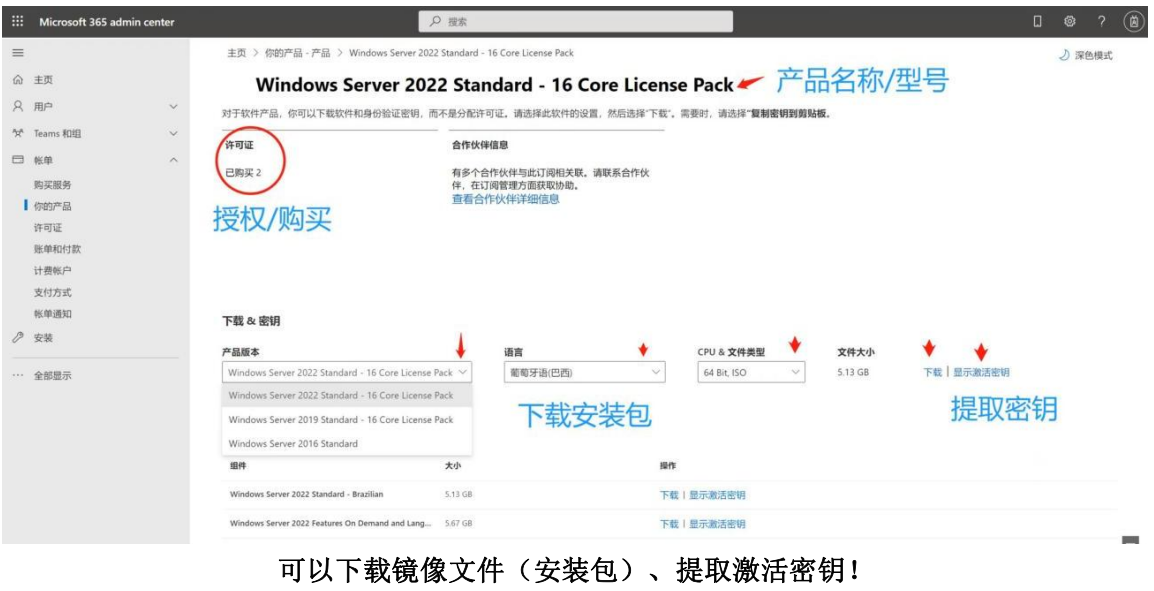Image resolution: width=1154 pixels, height=591 pixels.
Task: Click 下载 link beside 5.13 GB file size
Action: tap(932, 372)
